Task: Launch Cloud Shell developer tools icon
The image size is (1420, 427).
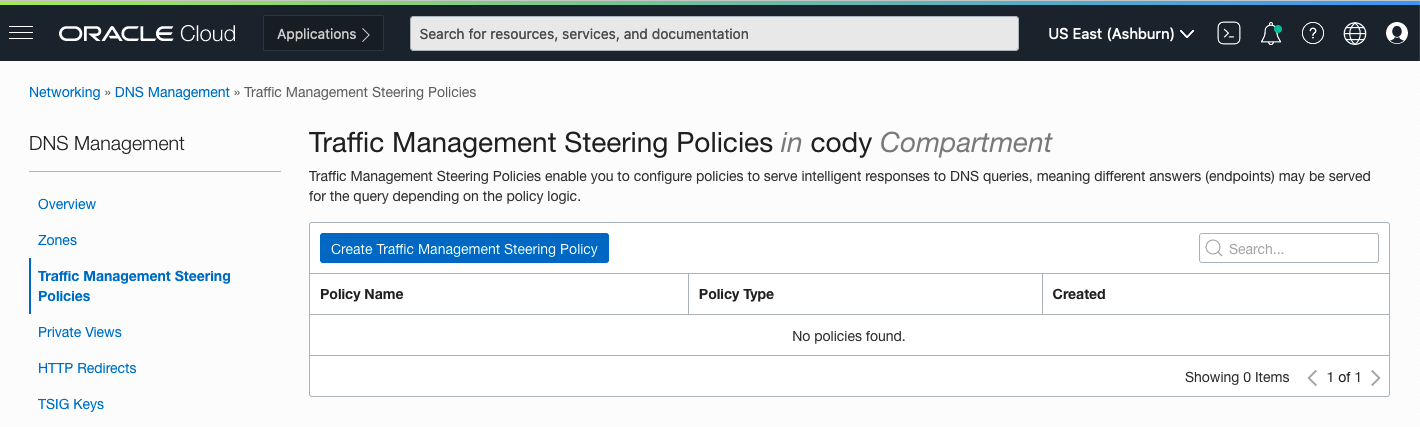Action: pos(1229,33)
